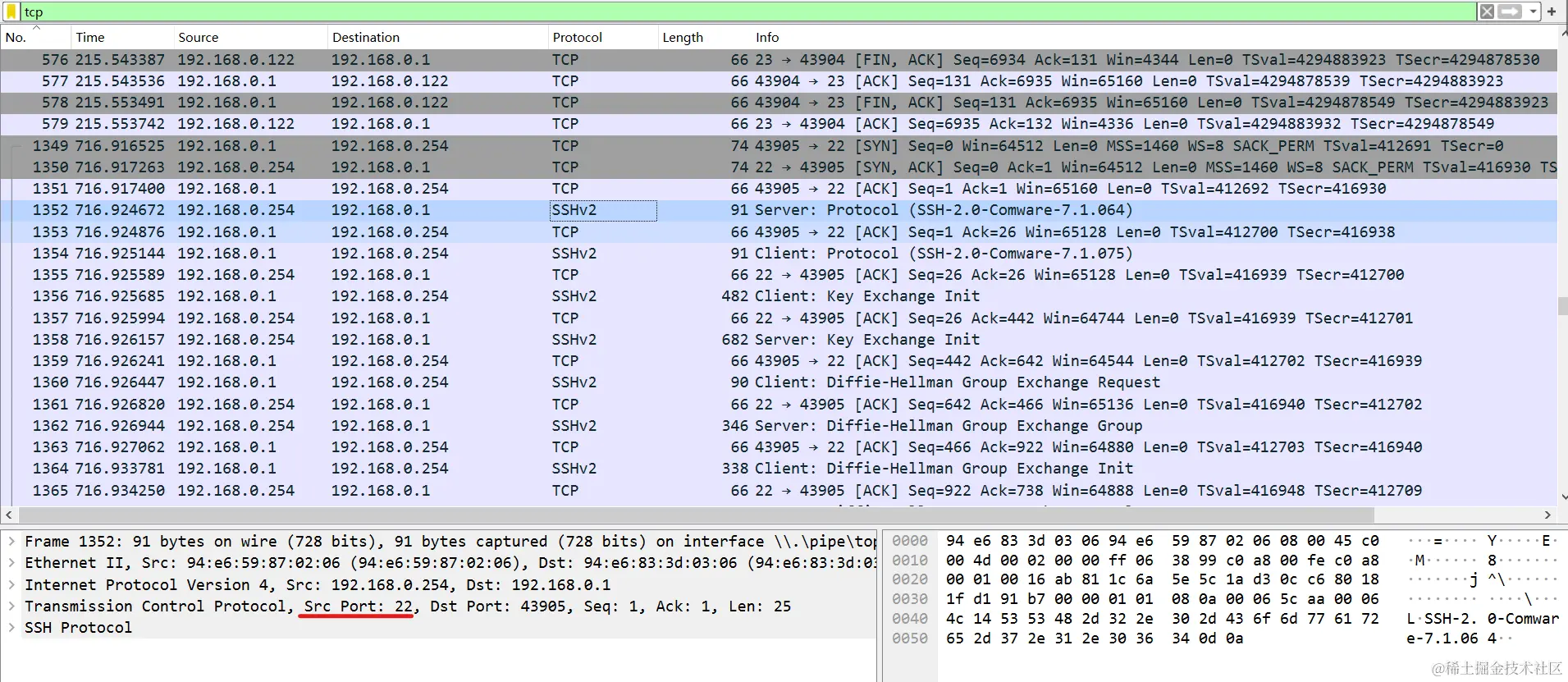Screen dimensions: 1568x682
Task: Click the packet list horizontal scrollbar thumb
Action: tap(696, 515)
